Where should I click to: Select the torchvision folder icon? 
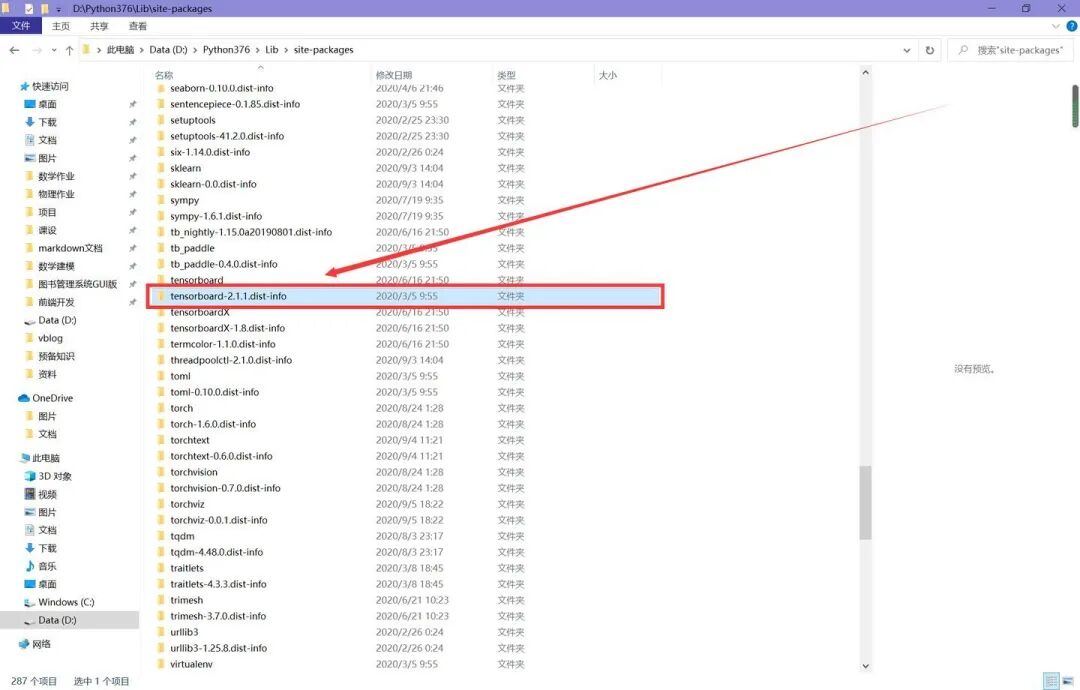pos(160,472)
